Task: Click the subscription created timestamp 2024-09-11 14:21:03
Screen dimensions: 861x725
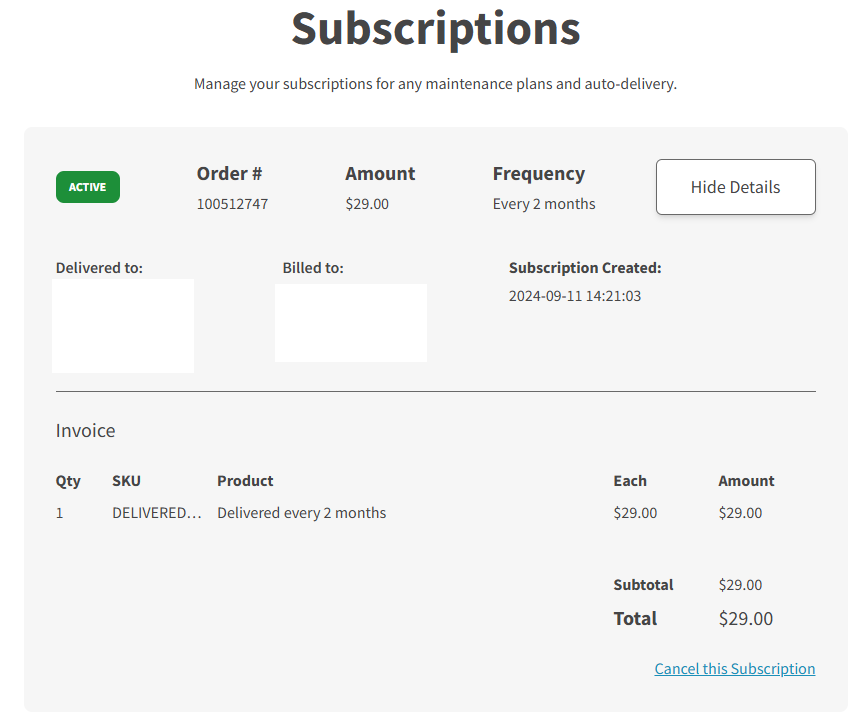Action: pyautogui.click(x=574, y=296)
